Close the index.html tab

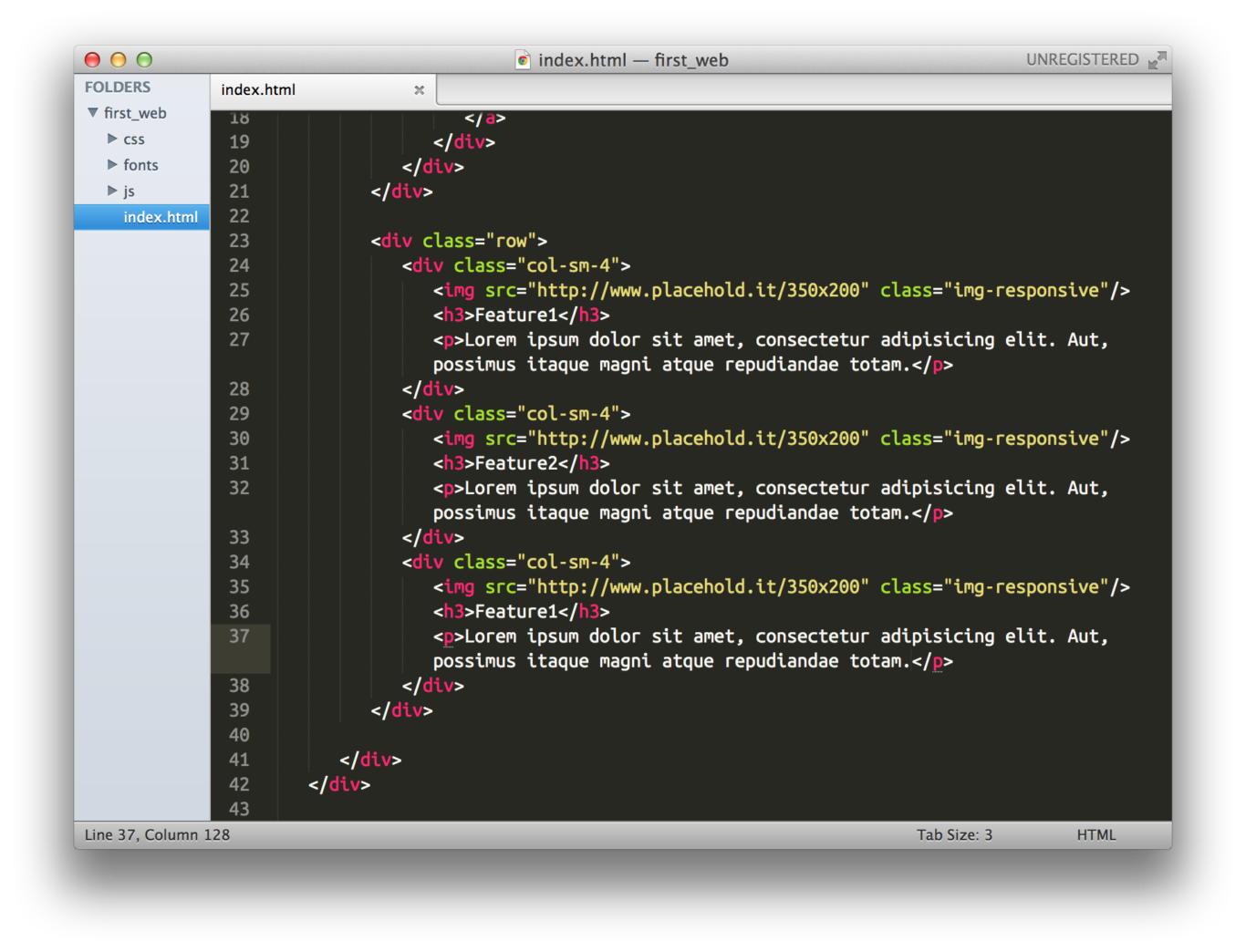419,89
